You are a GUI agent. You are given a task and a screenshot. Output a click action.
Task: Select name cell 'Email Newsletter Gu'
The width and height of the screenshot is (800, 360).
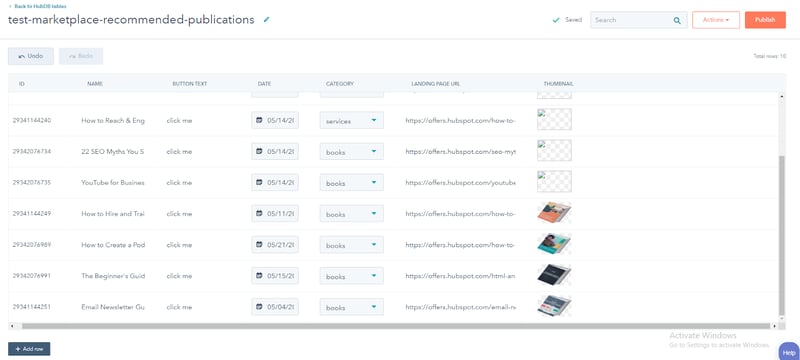[113, 307]
